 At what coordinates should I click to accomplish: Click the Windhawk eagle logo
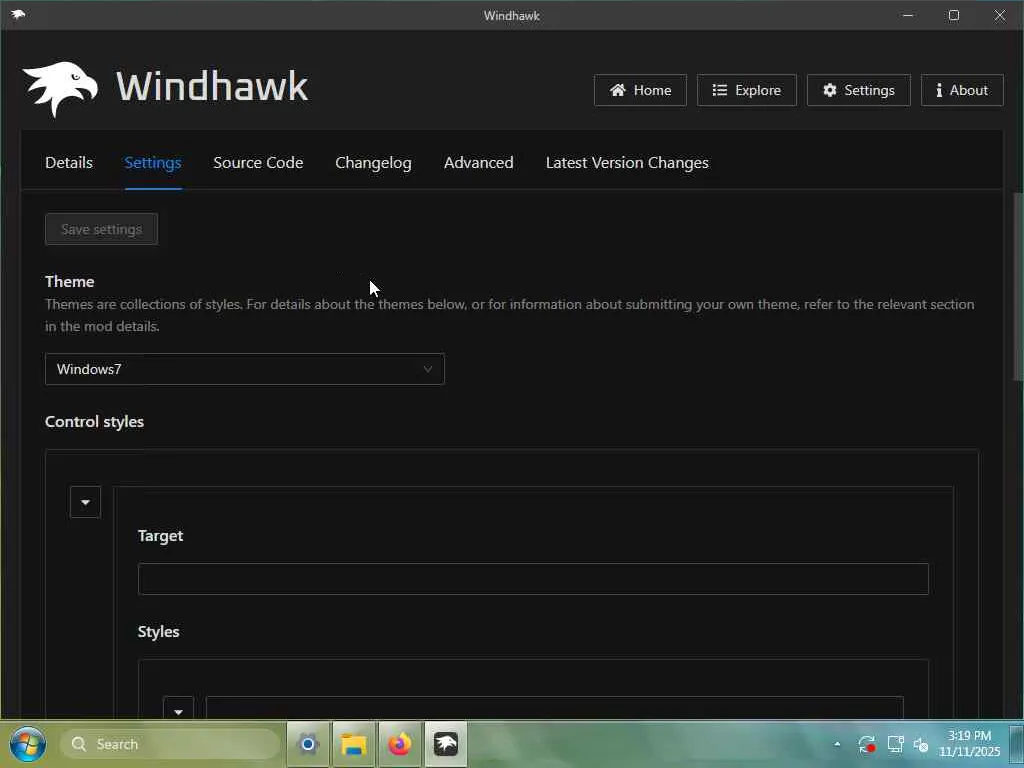pos(60,89)
